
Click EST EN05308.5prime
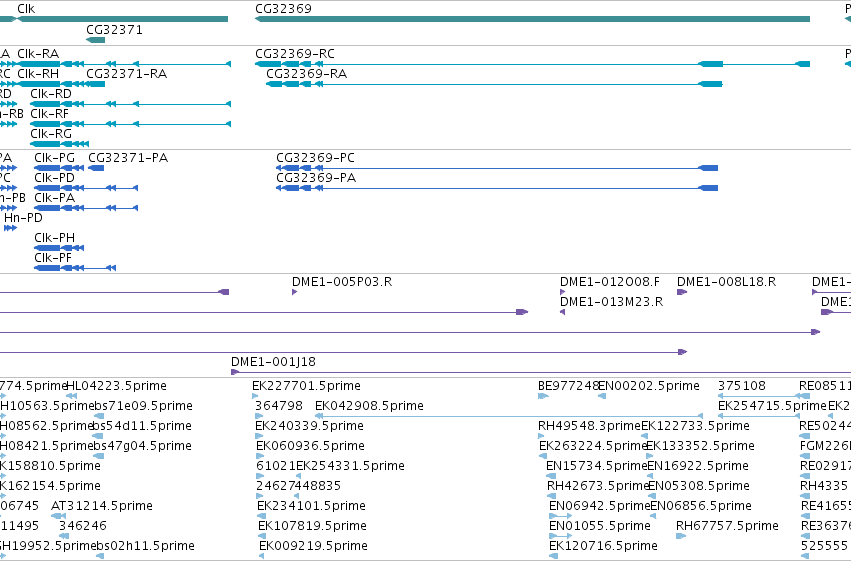tap(699, 487)
